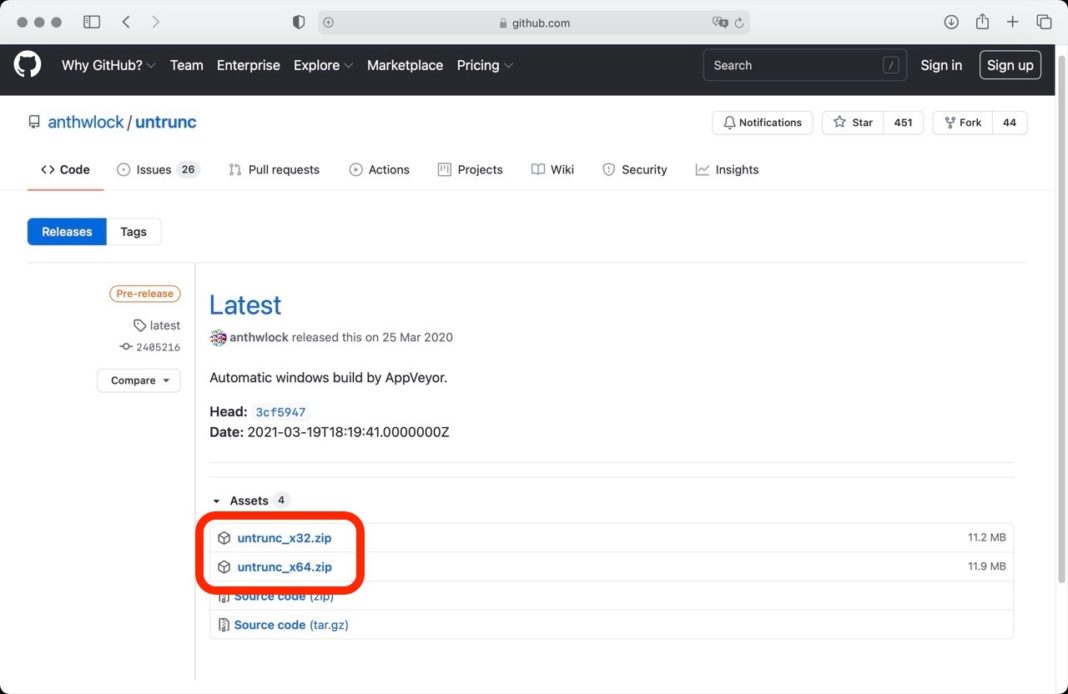Expand the Why GitHub? dropdown
Screen dimensions: 1068x694
click(x=108, y=65)
